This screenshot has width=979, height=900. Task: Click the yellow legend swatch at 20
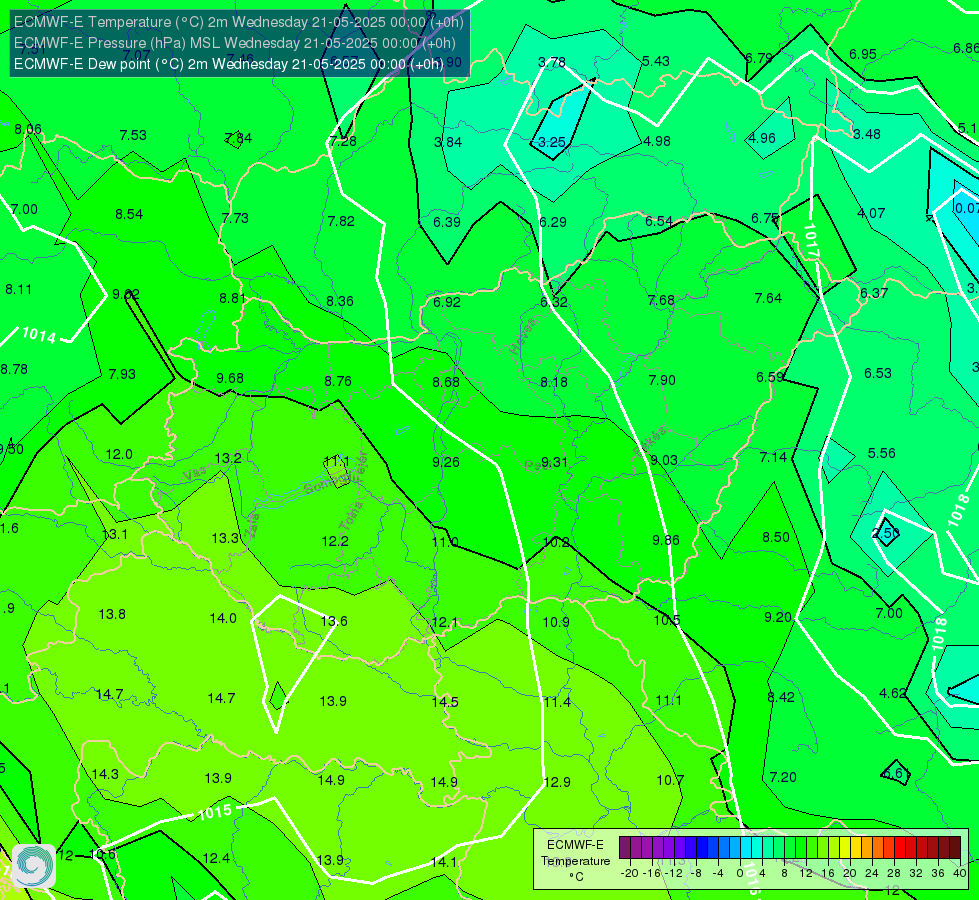pyautogui.click(x=845, y=848)
